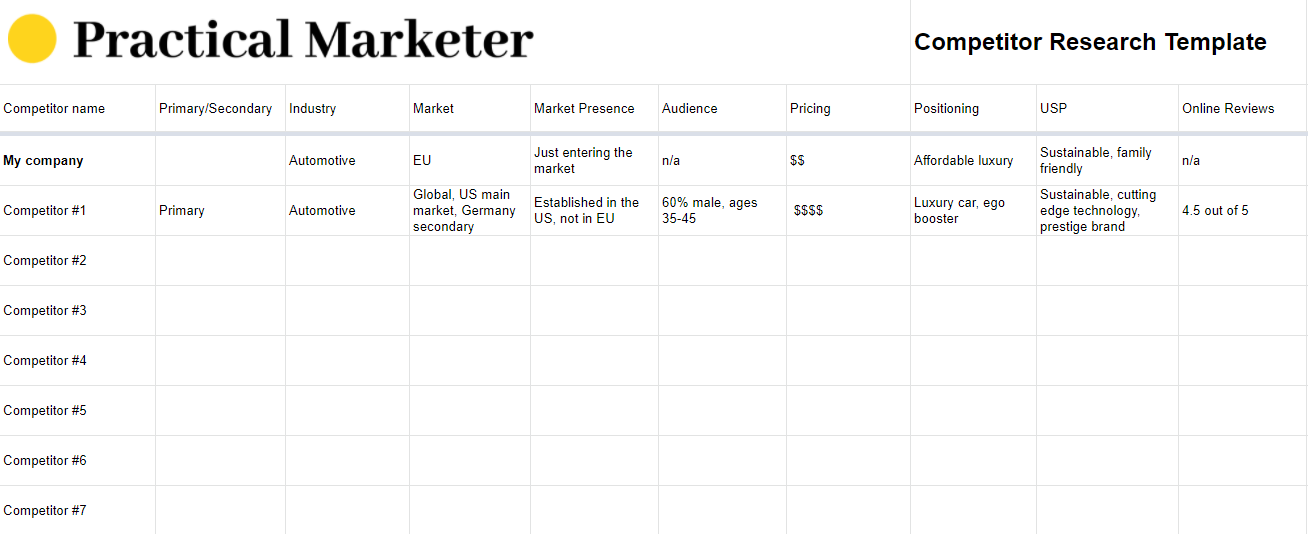Click the Competitor #7 row label
This screenshot has height=534, width=1308.
click(x=45, y=511)
